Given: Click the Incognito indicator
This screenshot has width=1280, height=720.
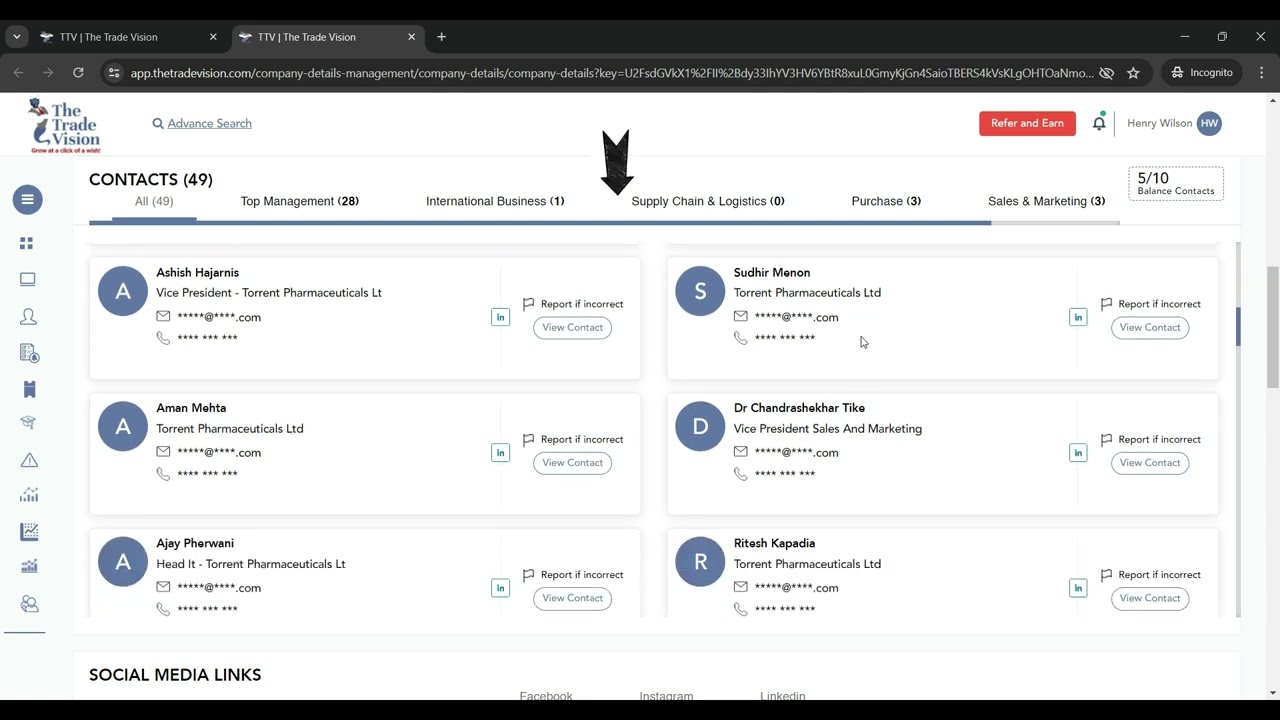Looking at the screenshot, I should coord(1202,73).
